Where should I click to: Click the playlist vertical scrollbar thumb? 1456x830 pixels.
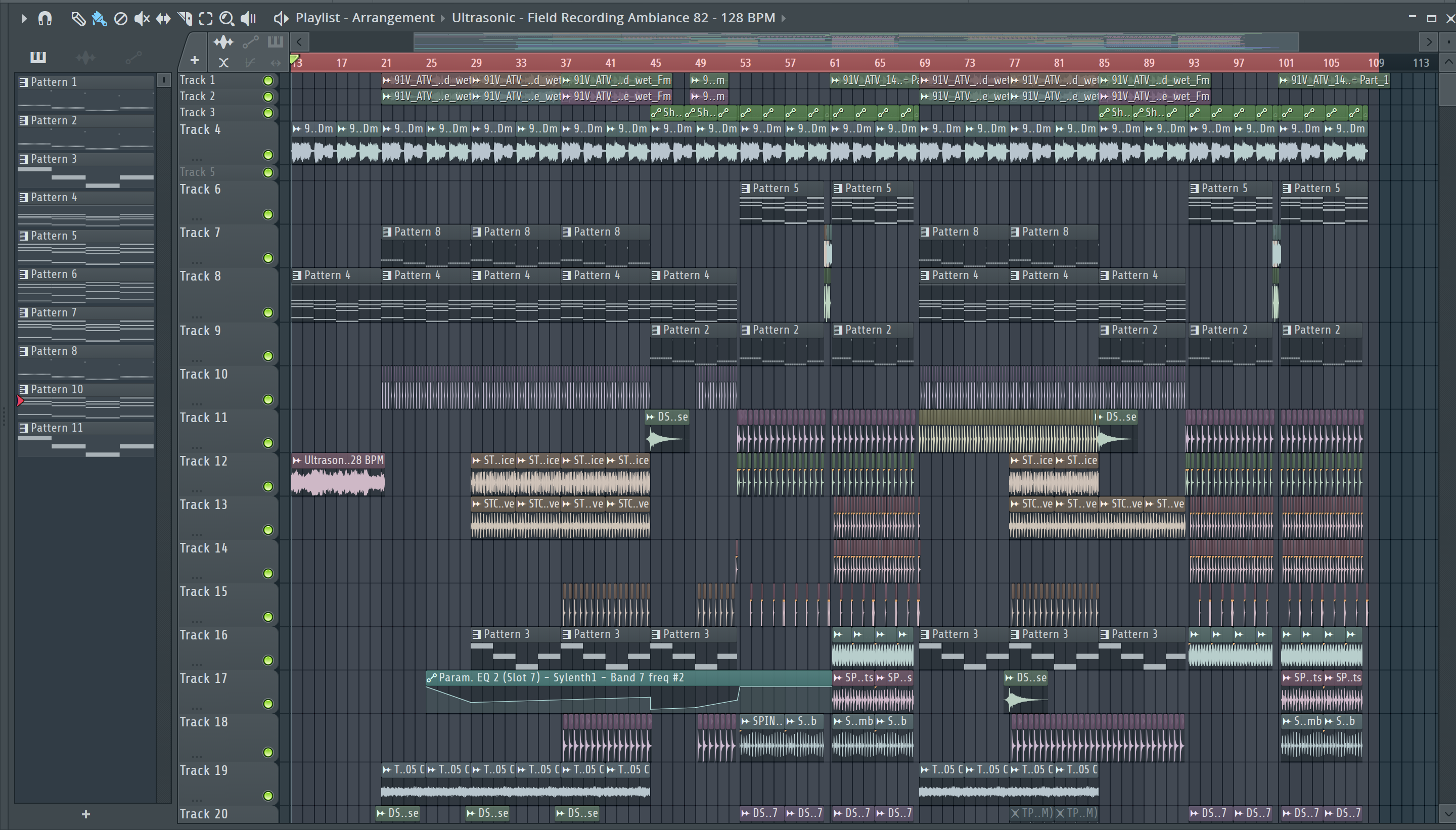tap(1448, 88)
